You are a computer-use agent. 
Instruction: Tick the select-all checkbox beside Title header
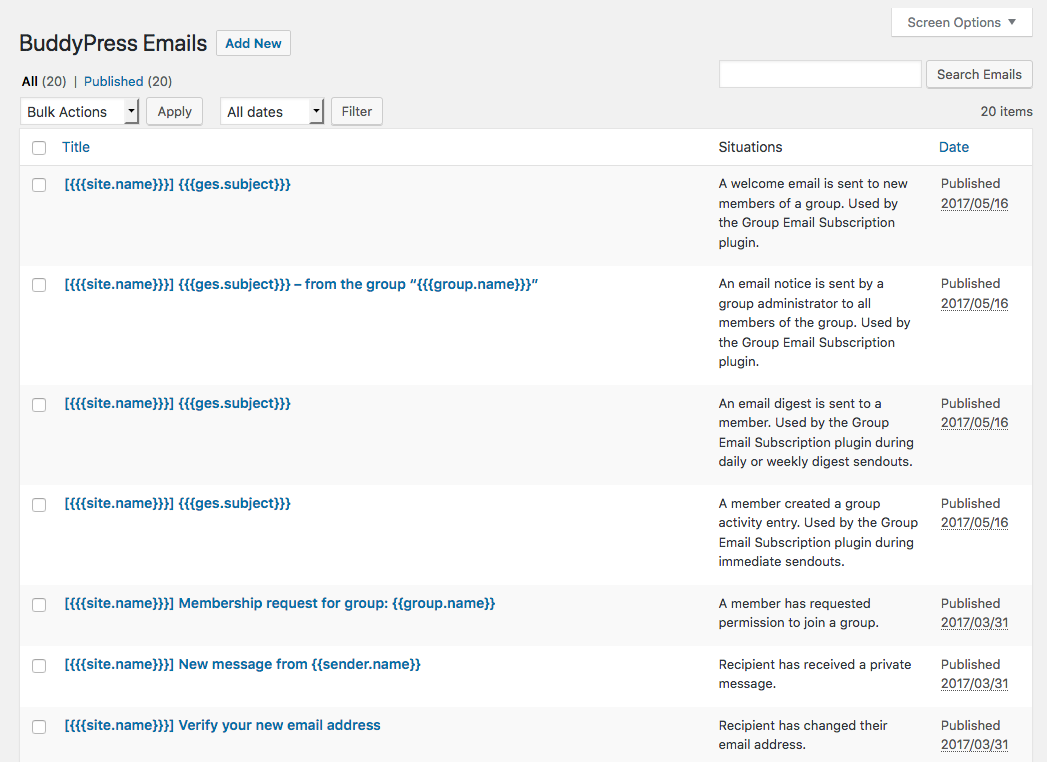(x=39, y=148)
